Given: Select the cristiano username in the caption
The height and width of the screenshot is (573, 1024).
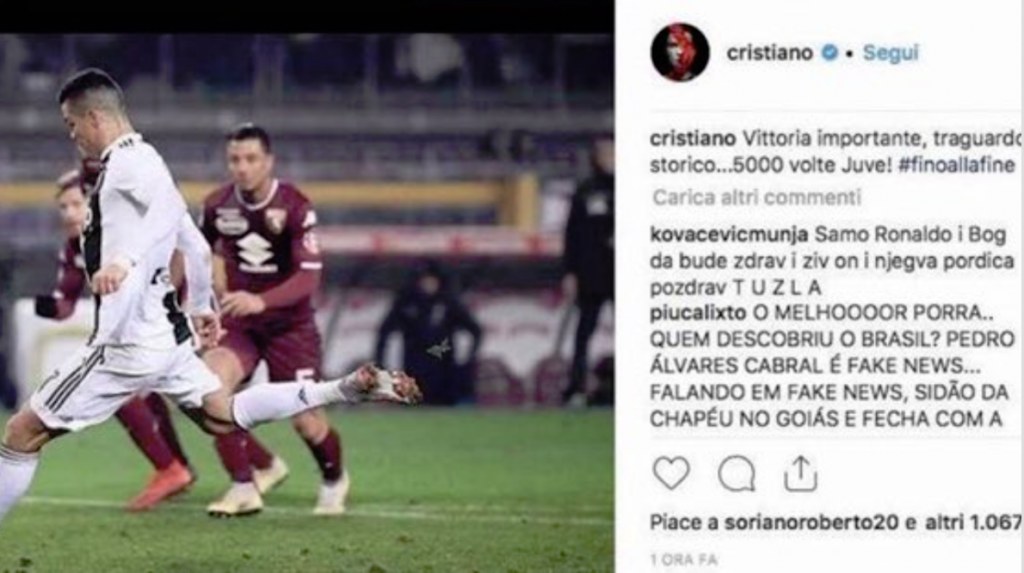Looking at the screenshot, I should (x=692, y=139).
